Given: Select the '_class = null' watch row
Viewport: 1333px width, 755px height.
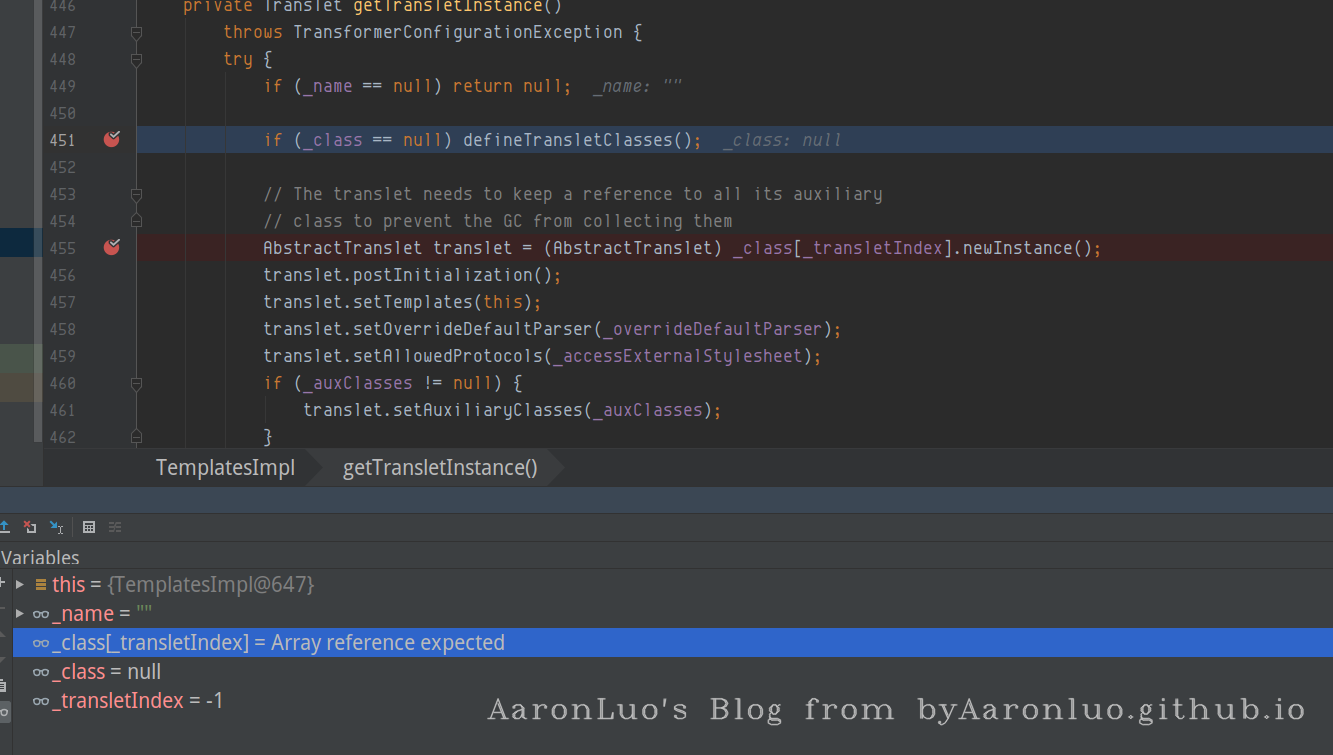Looking at the screenshot, I should [672, 672].
